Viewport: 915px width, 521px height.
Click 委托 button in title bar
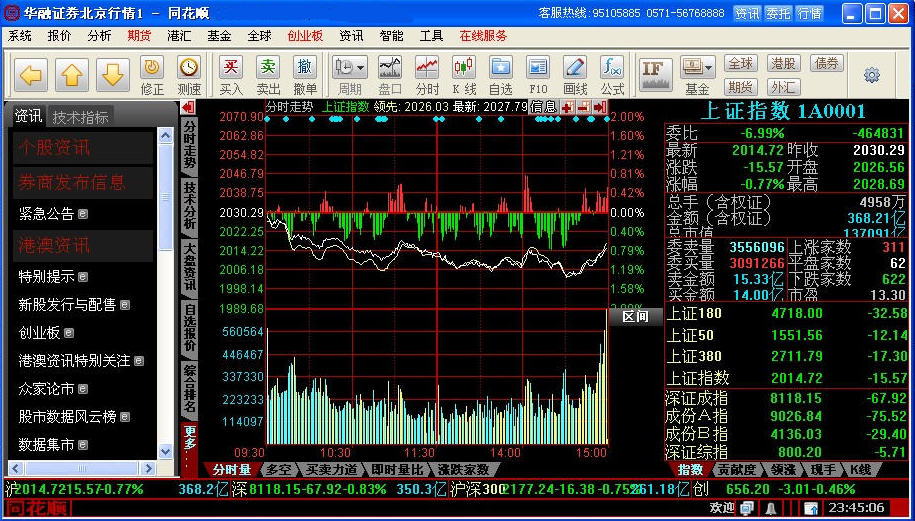click(x=778, y=13)
